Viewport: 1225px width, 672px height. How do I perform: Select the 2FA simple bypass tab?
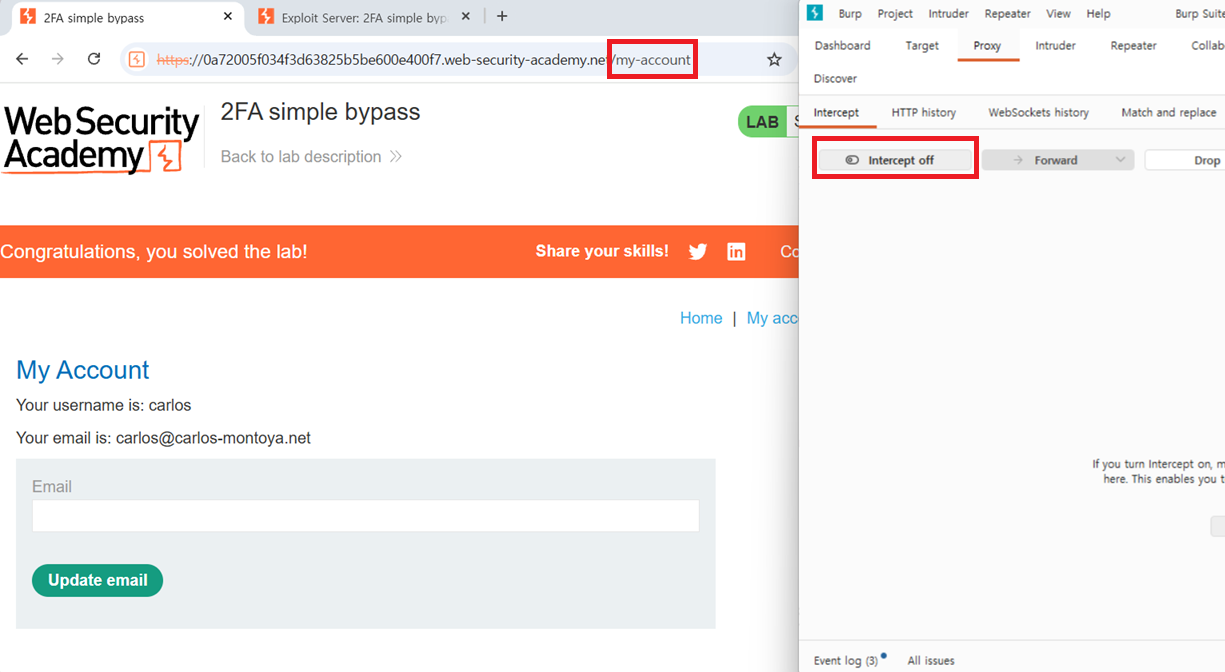tap(127, 17)
